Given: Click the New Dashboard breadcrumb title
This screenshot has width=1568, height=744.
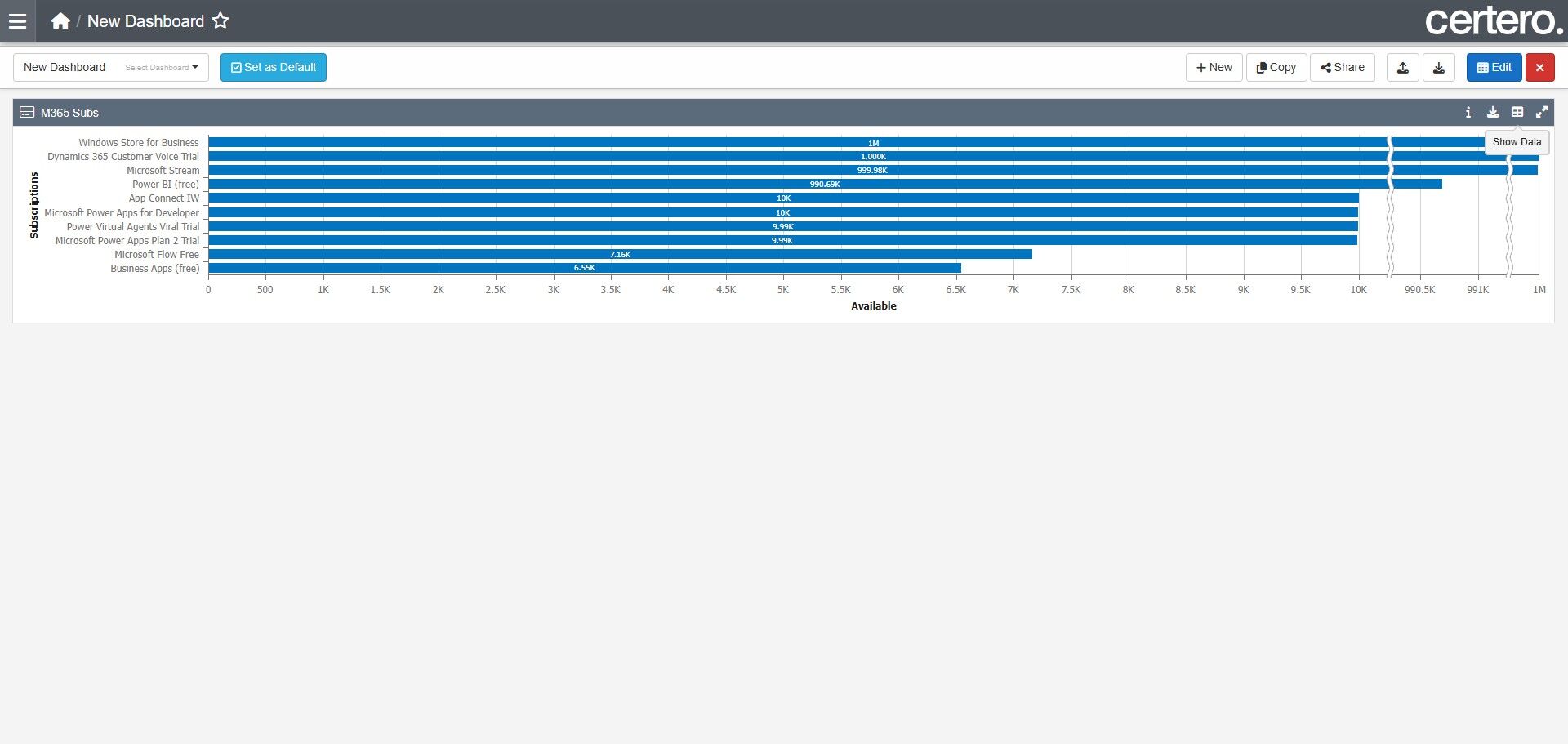Looking at the screenshot, I should [x=145, y=21].
